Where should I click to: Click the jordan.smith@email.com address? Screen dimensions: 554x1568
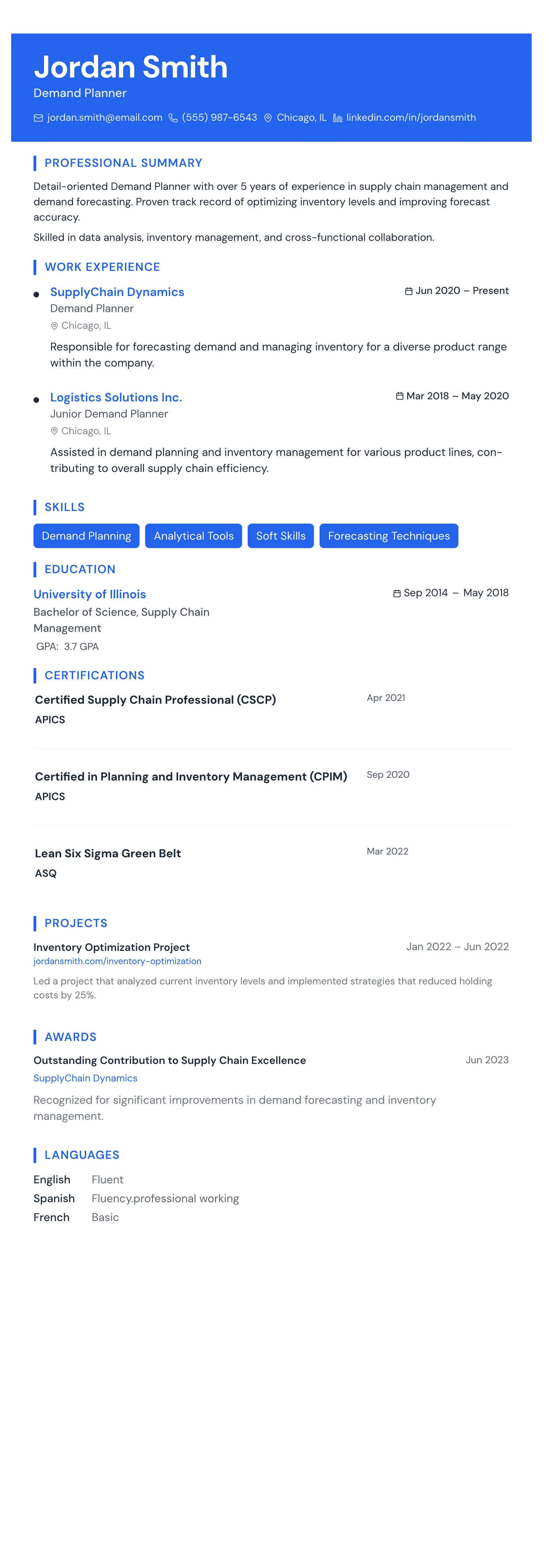point(105,118)
